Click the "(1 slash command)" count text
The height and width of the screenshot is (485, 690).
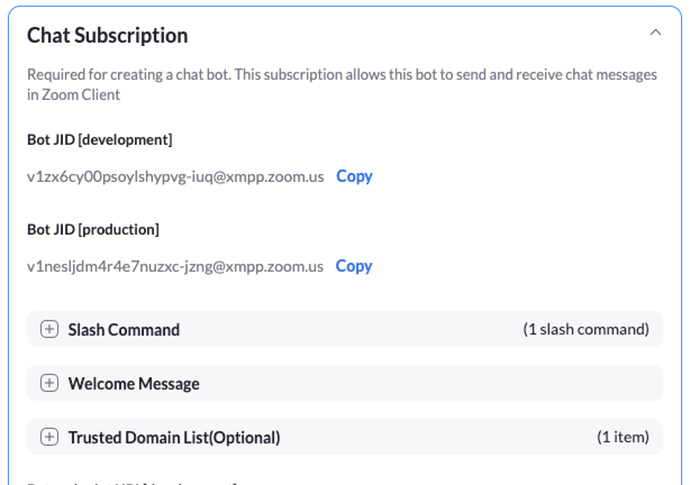coord(586,329)
